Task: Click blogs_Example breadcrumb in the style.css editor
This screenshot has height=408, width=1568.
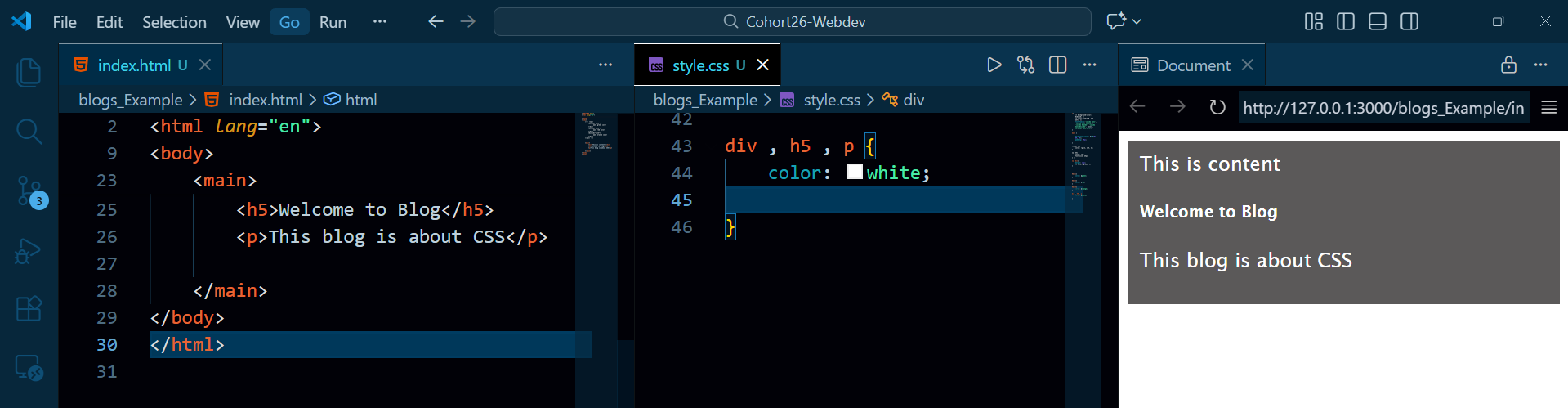Action: tap(705, 100)
